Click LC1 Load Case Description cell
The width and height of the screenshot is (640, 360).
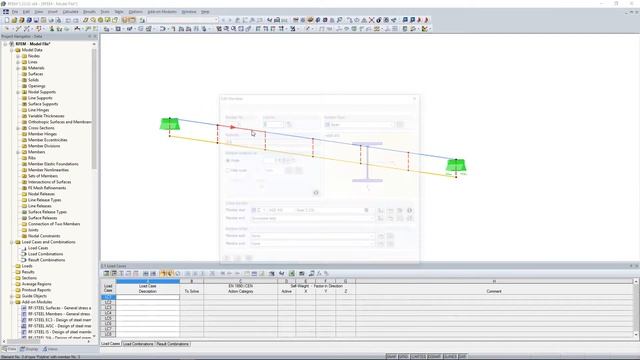coord(148,297)
